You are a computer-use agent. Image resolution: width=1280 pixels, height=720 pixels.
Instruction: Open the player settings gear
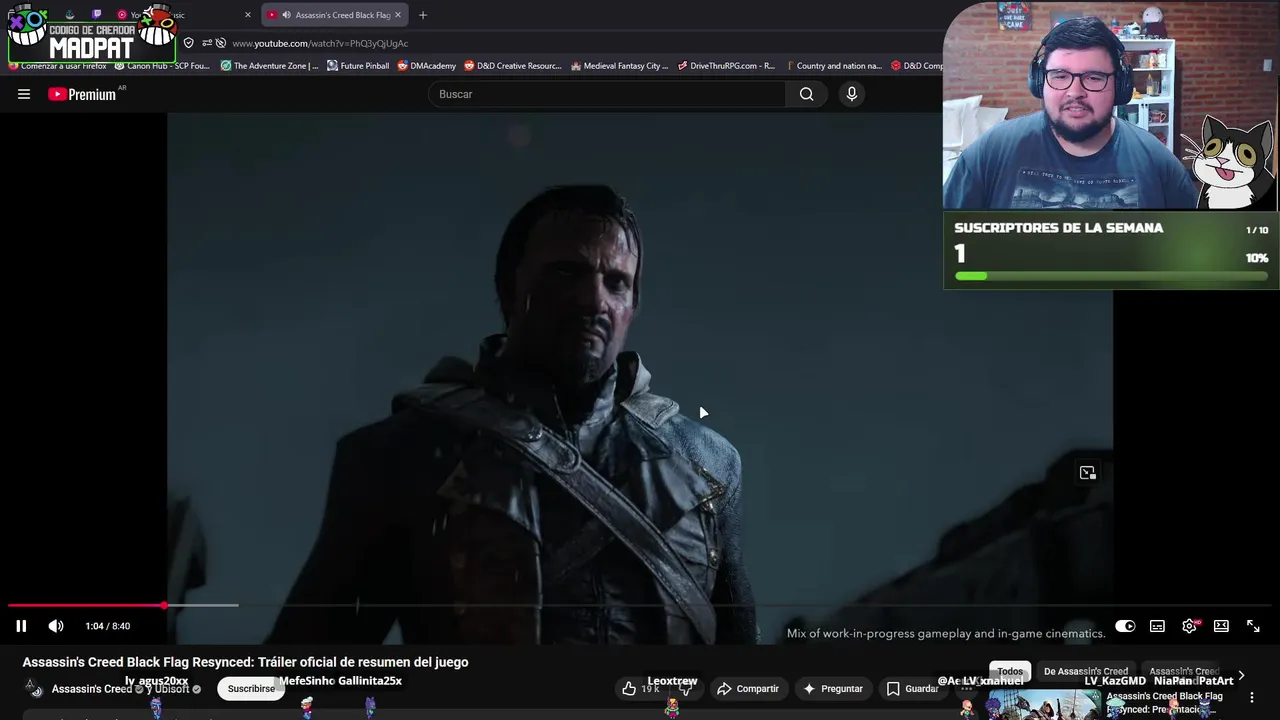(1189, 626)
